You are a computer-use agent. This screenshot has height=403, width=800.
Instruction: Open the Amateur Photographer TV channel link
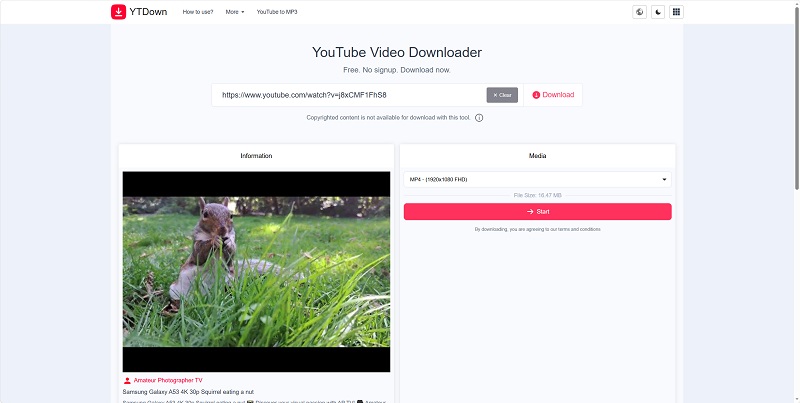click(x=168, y=381)
